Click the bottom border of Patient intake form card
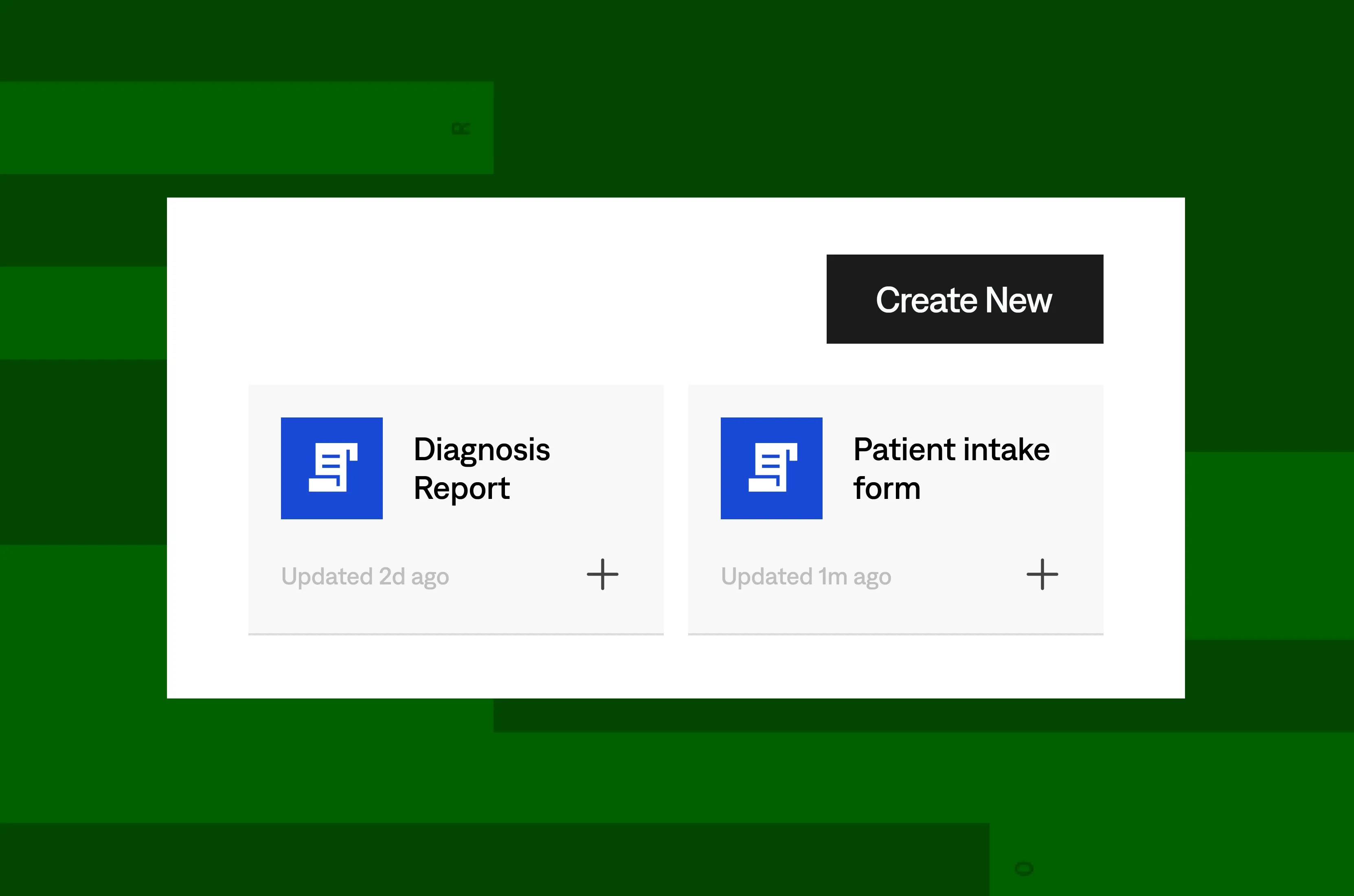 (x=895, y=634)
